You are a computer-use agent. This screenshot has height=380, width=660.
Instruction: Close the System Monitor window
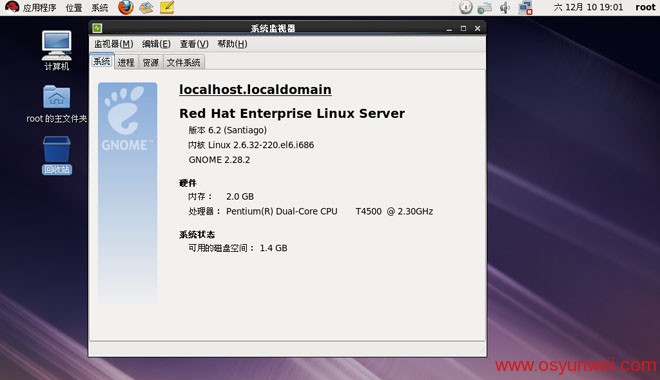point(477,28)
